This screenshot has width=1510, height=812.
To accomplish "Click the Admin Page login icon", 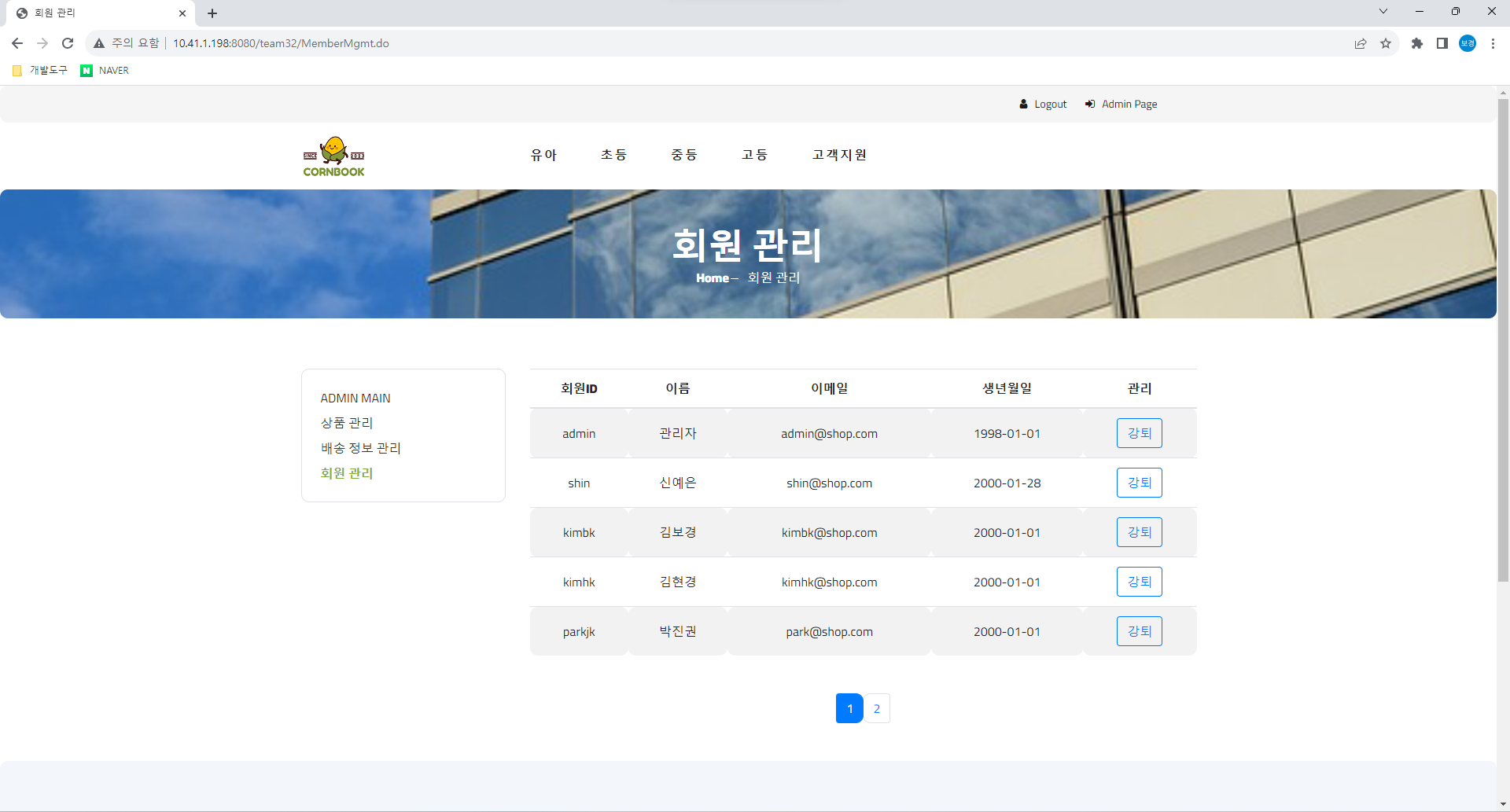I will click(x=1090, y=103).
